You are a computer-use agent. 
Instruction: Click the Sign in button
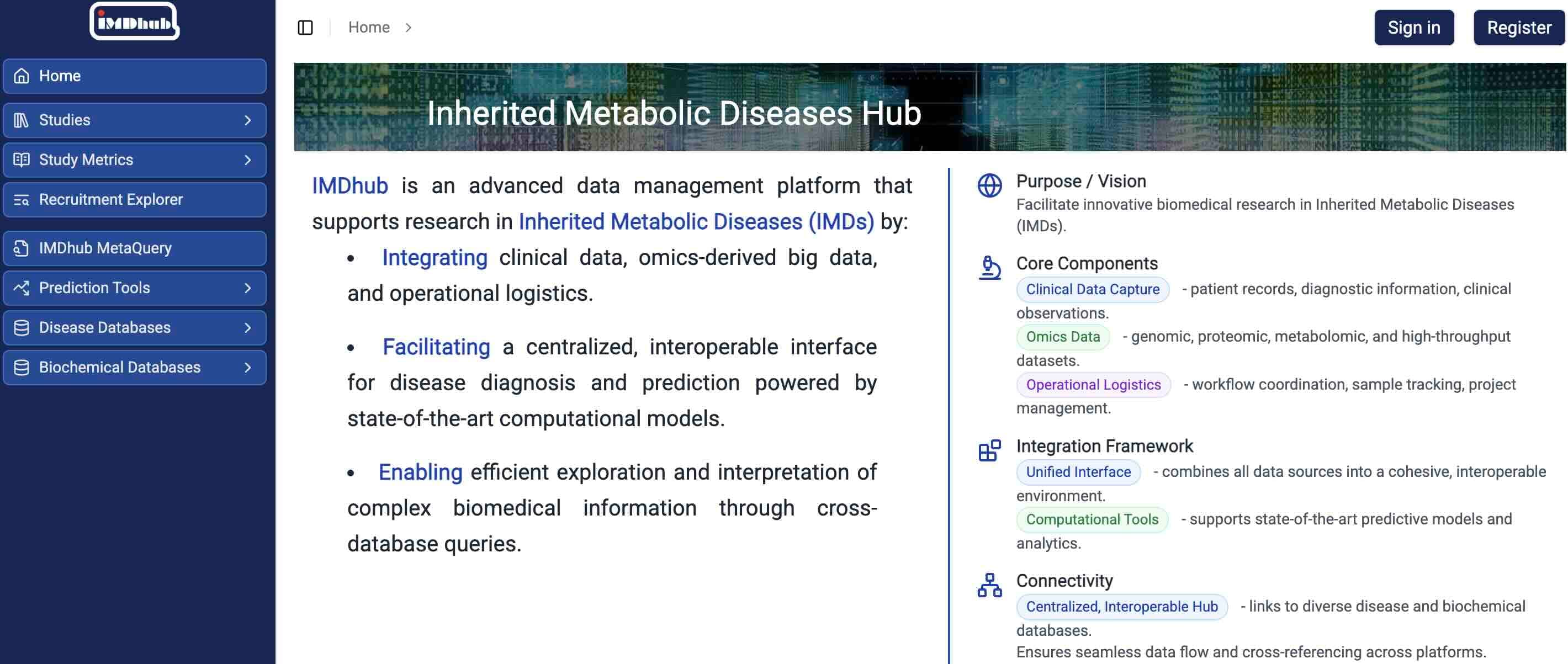pyautogui.click(x=1413, y=27)
